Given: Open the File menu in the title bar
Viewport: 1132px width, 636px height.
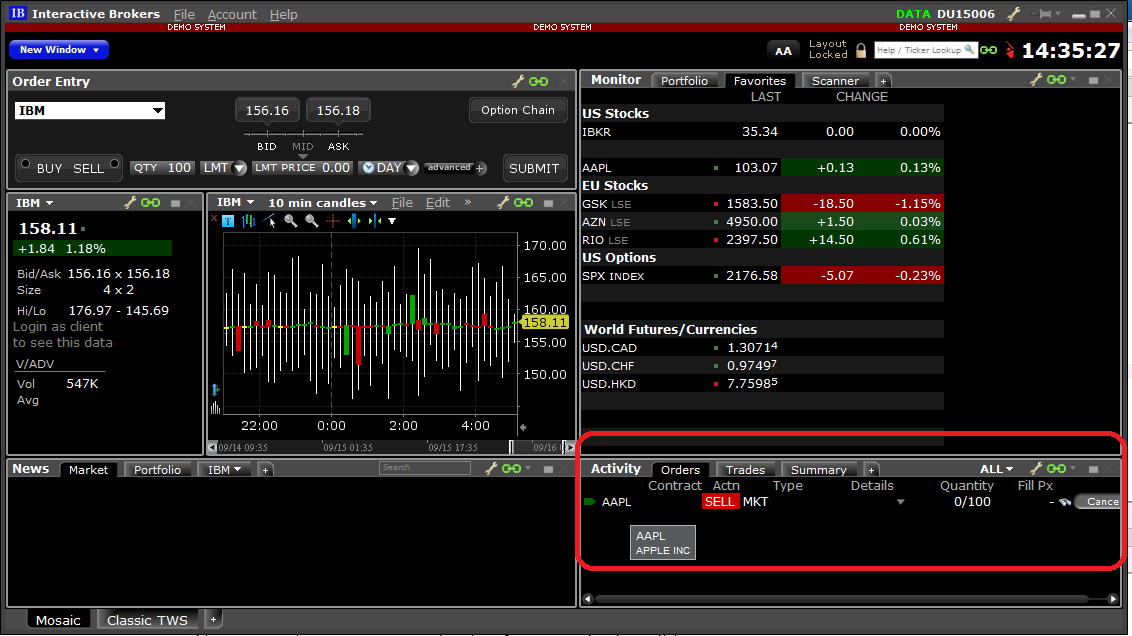Looking at the screenshot, I should 184,14.
